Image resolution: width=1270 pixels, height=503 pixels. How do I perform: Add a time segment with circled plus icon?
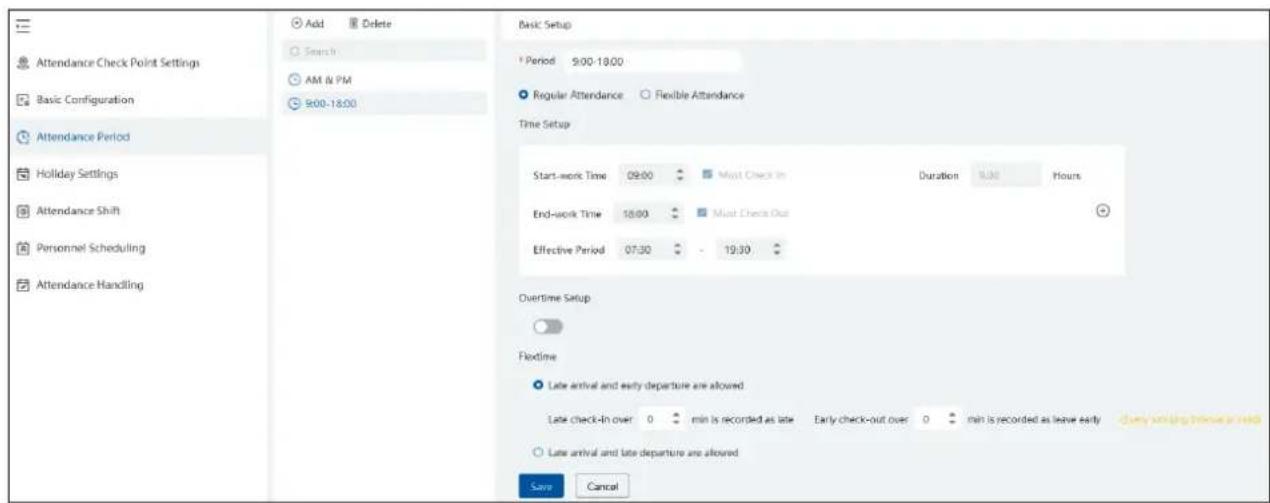(x=1103, y=211)
